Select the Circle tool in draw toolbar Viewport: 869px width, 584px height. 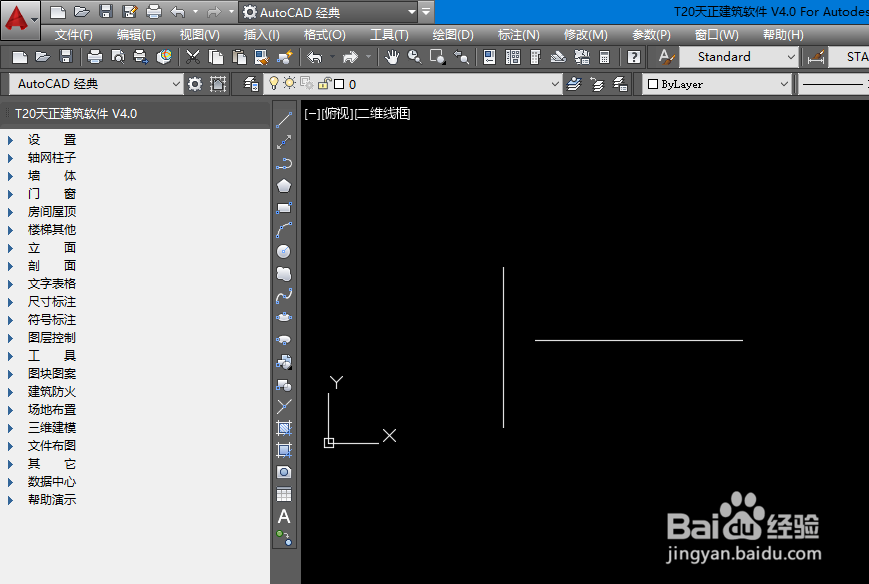[x=284, y=252]
